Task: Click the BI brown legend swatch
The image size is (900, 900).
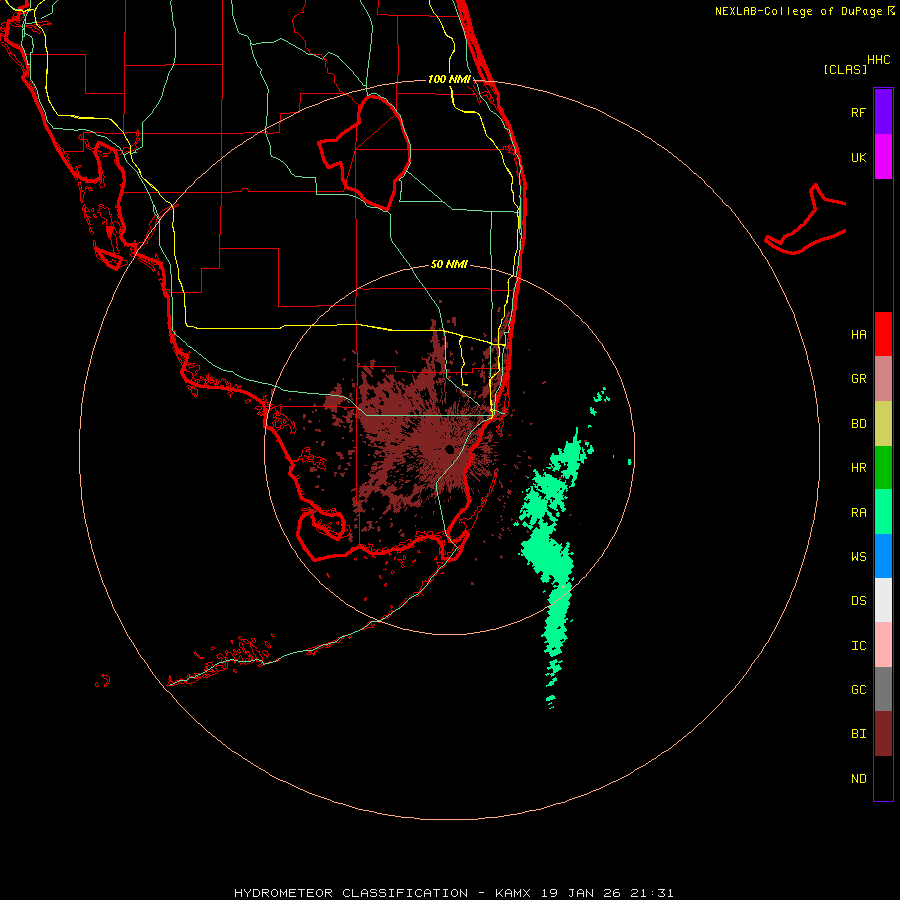Action: 883,734
